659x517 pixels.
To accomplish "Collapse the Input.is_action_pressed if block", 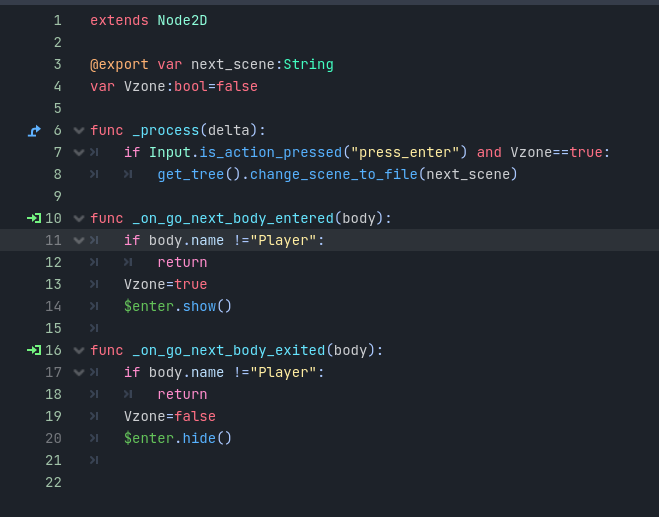I will pos(79,153).
